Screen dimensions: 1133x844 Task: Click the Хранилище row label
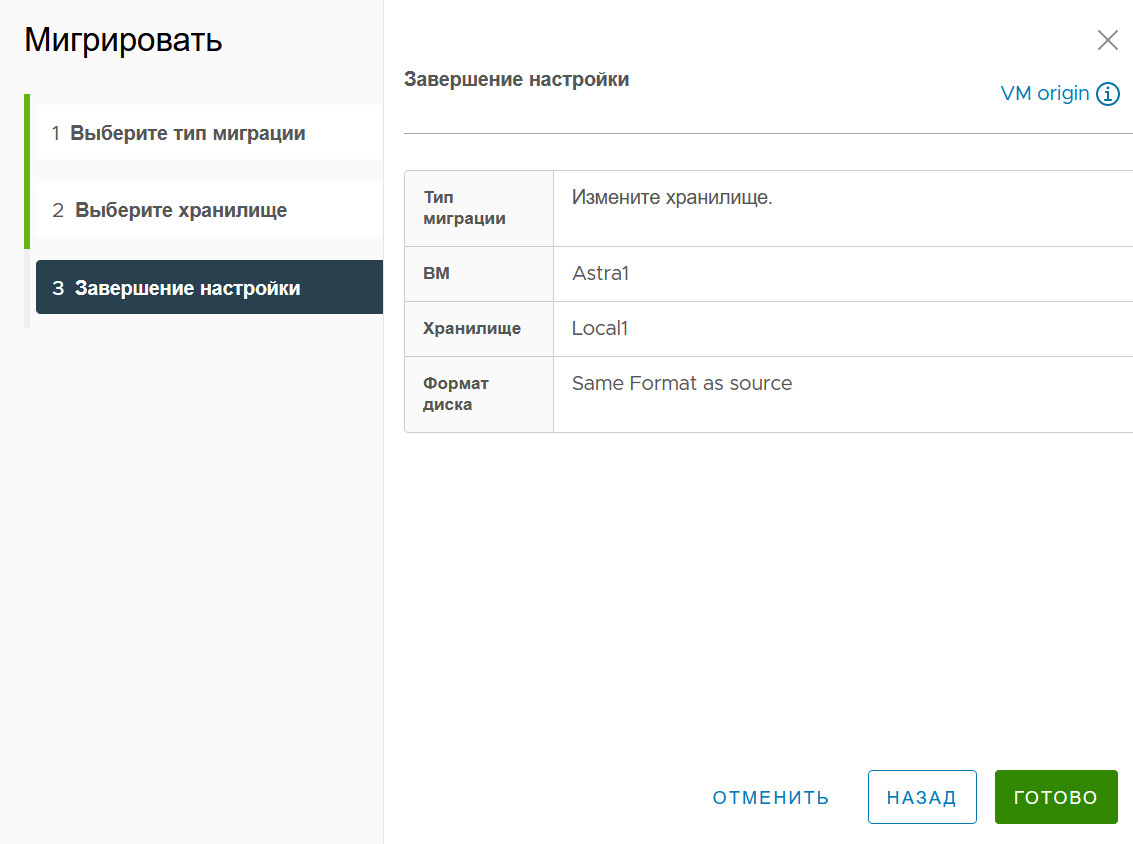[x=472, y=328]
